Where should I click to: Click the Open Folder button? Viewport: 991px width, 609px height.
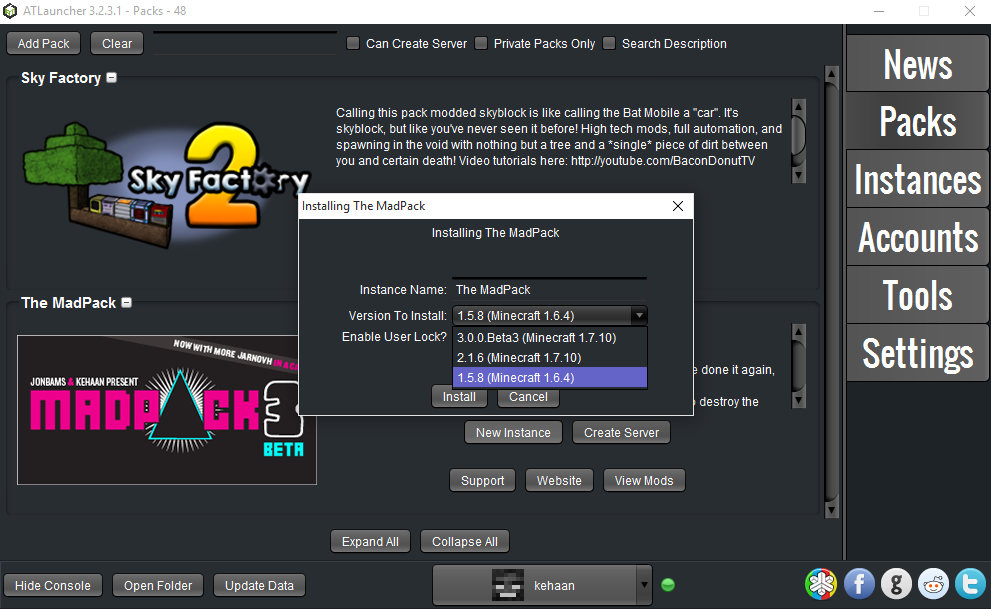(158, 586)
